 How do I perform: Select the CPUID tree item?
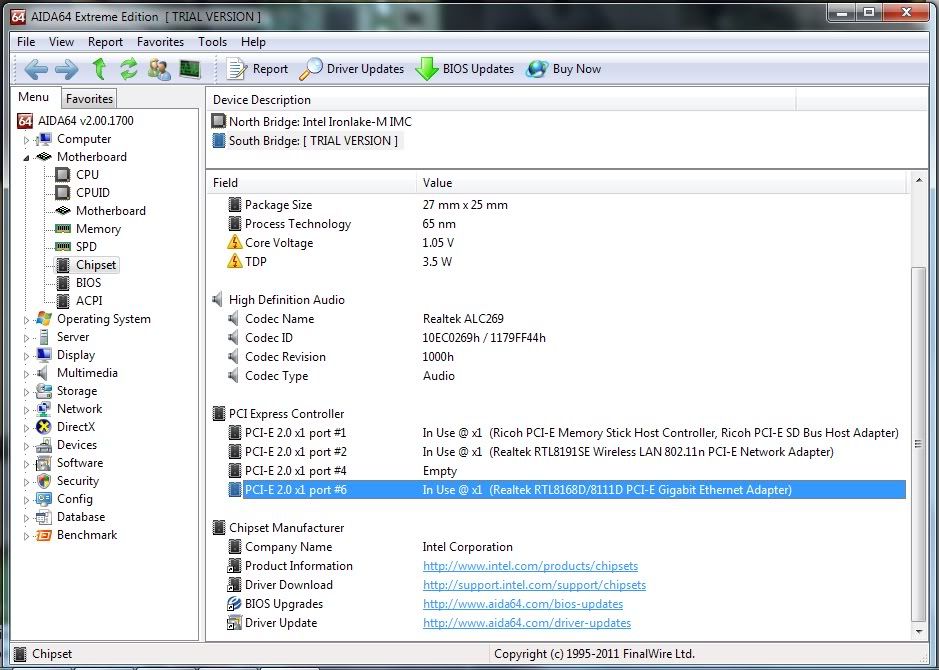click(93, 193)
